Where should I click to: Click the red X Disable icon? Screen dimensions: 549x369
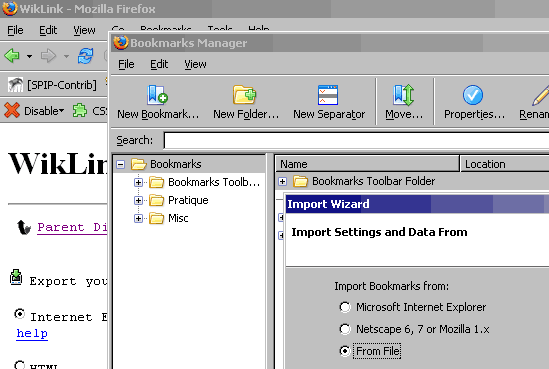tap(12, 111)
